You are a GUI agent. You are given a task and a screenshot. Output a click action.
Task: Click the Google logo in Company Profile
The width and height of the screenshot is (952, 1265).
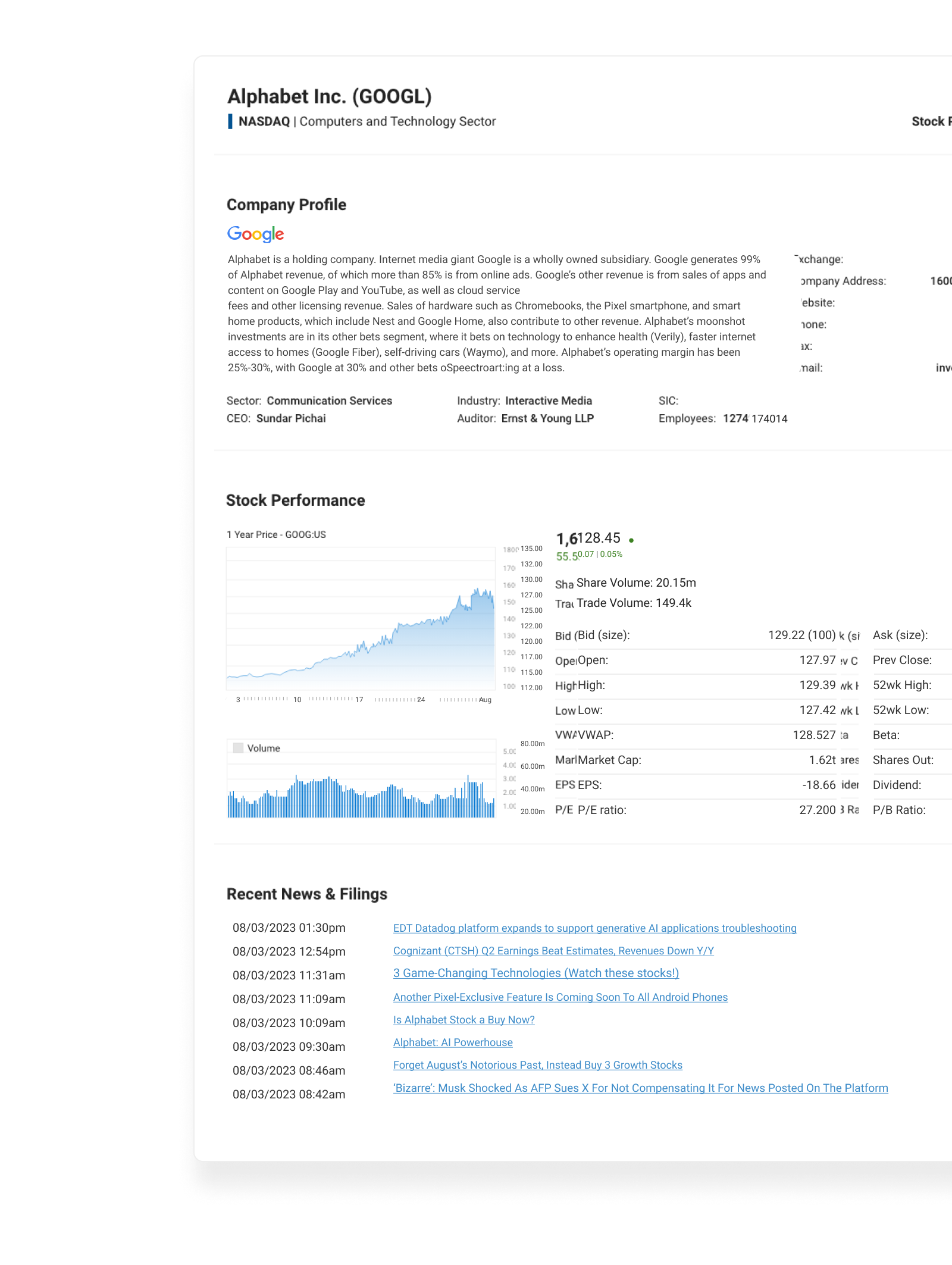(x=256, y=234)
